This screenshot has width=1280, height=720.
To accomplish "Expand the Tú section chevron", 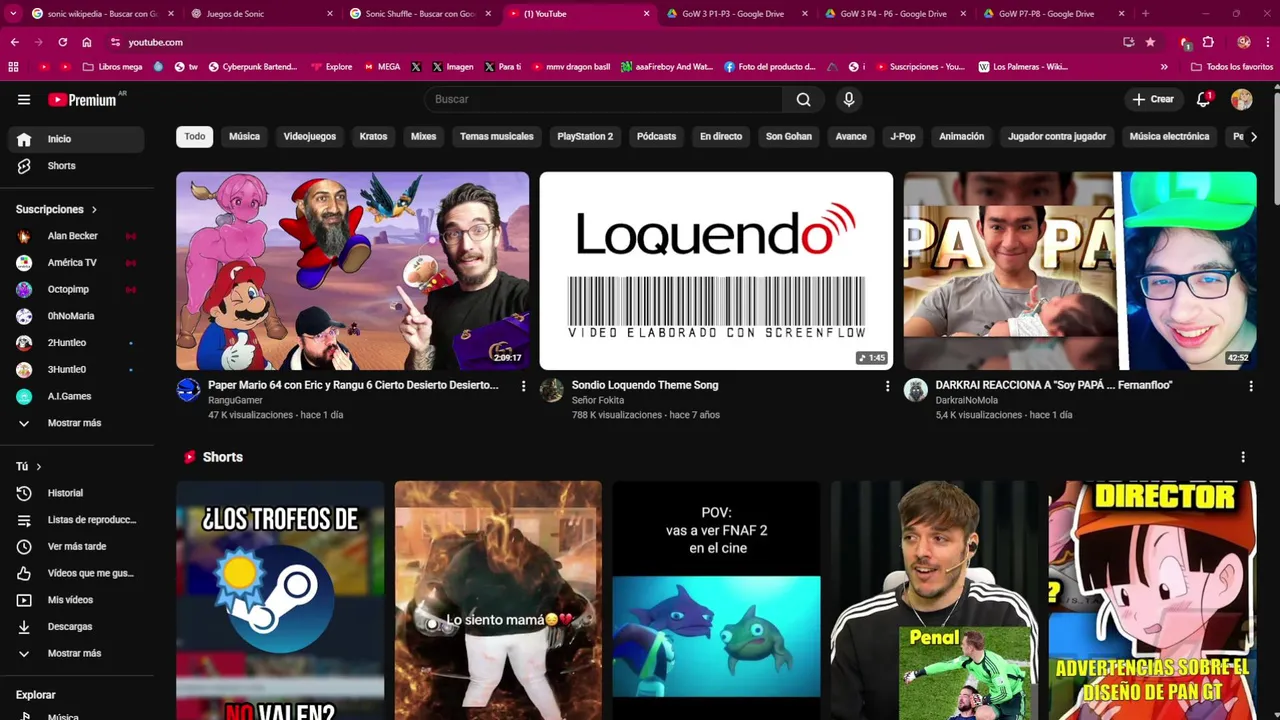I will 39,467.
